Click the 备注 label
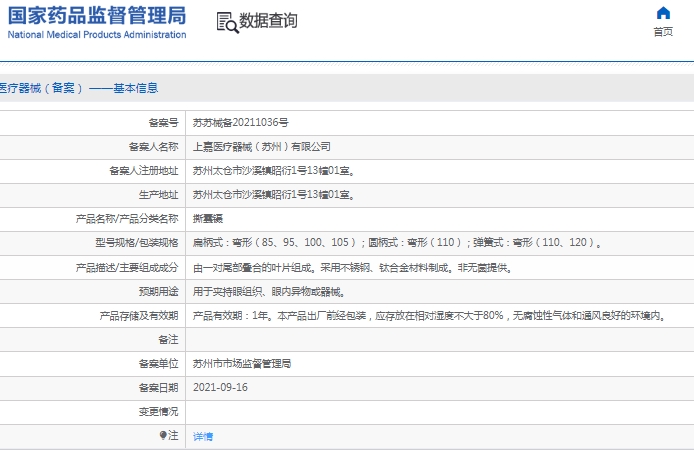 coord(168,339)
